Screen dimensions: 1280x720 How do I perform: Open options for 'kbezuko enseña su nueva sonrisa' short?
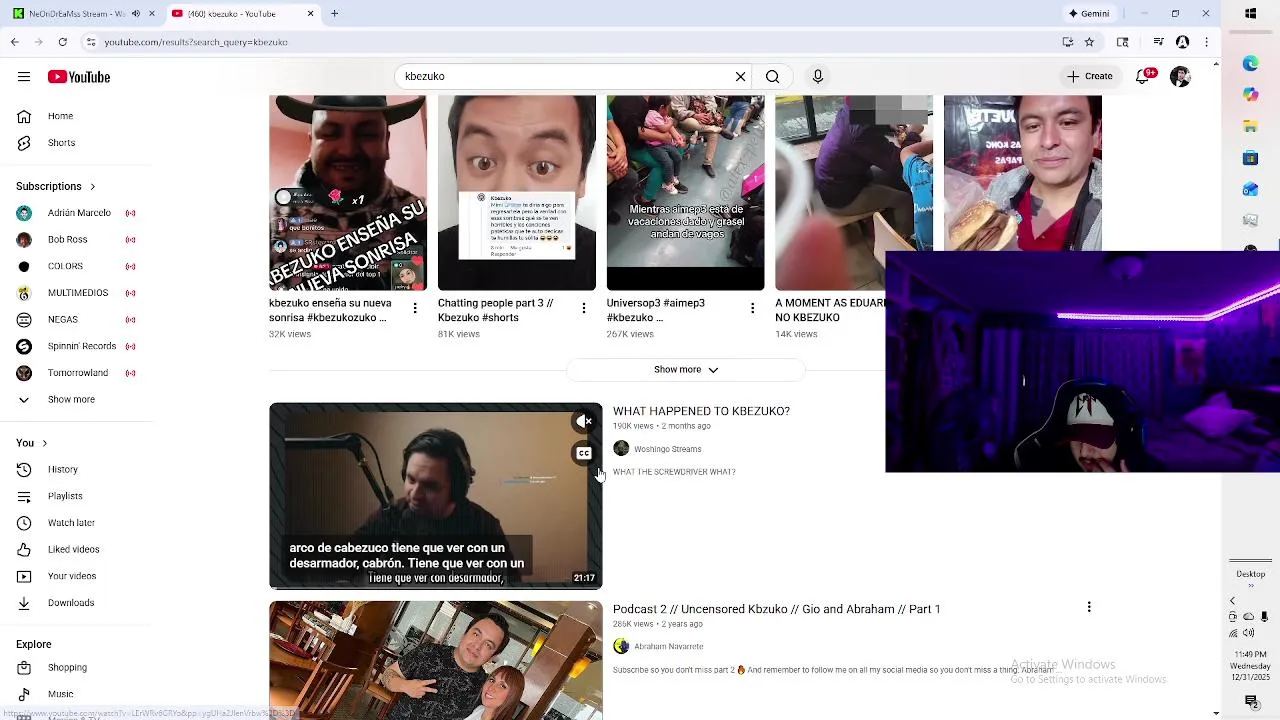(x=415, y=309)
